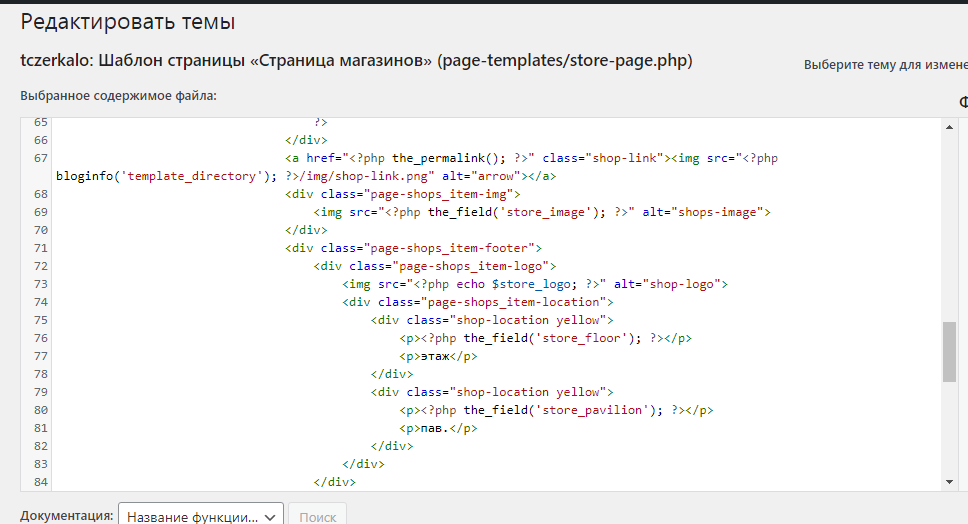Click line number 84 in the gutter
Image resolution: width=968 pixels, height=524 pixels.
pyautogui.click(x=40, y=482)
